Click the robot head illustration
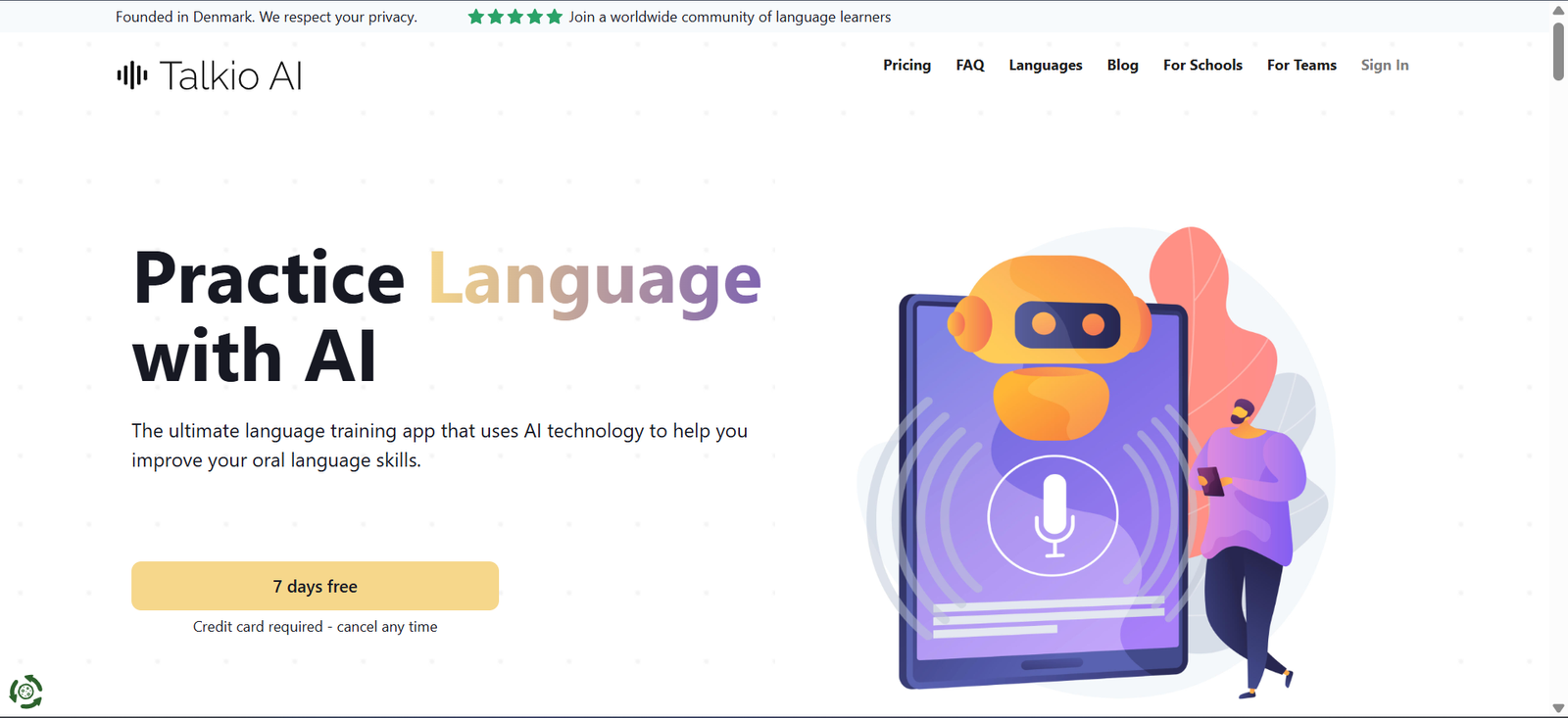Image resolution: width=1568 pixels, height=718 pixels. pos(1049,311)
